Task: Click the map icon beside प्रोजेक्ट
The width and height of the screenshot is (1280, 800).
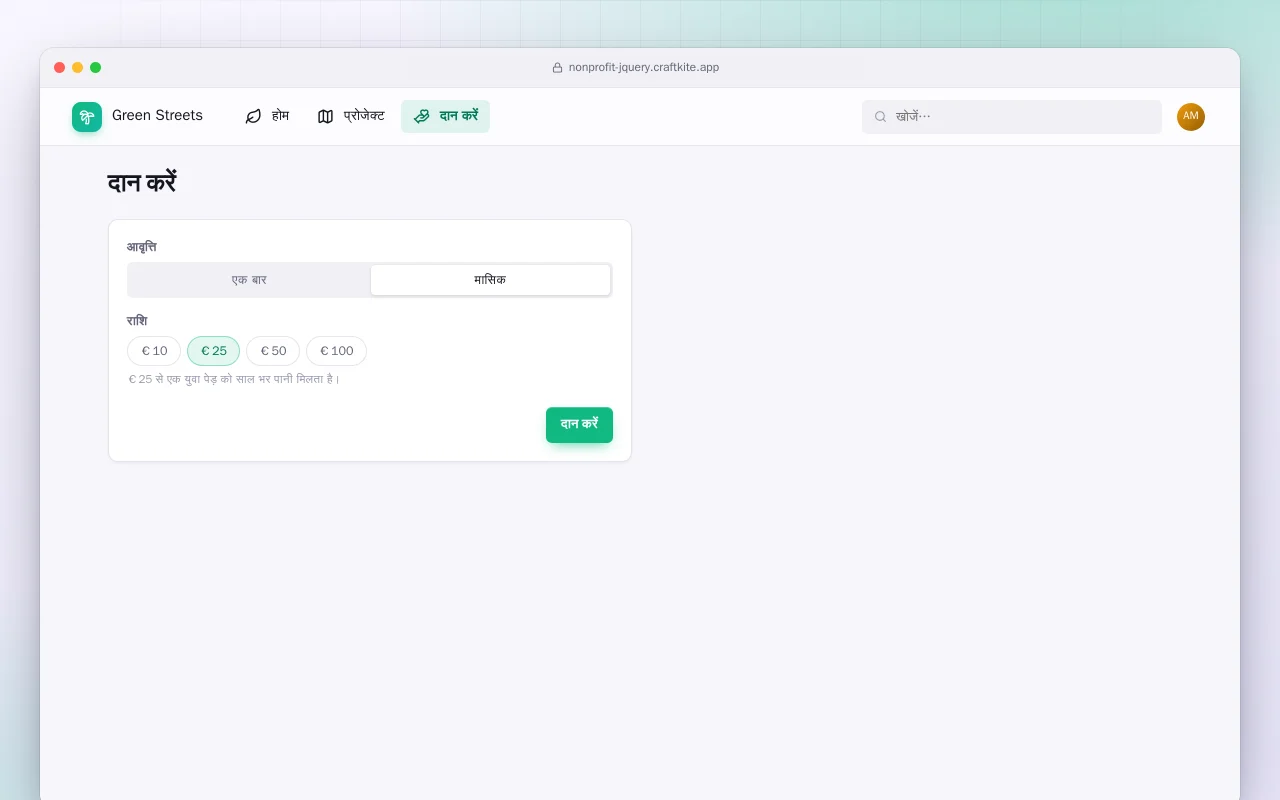Action: (x=325, y=116)
